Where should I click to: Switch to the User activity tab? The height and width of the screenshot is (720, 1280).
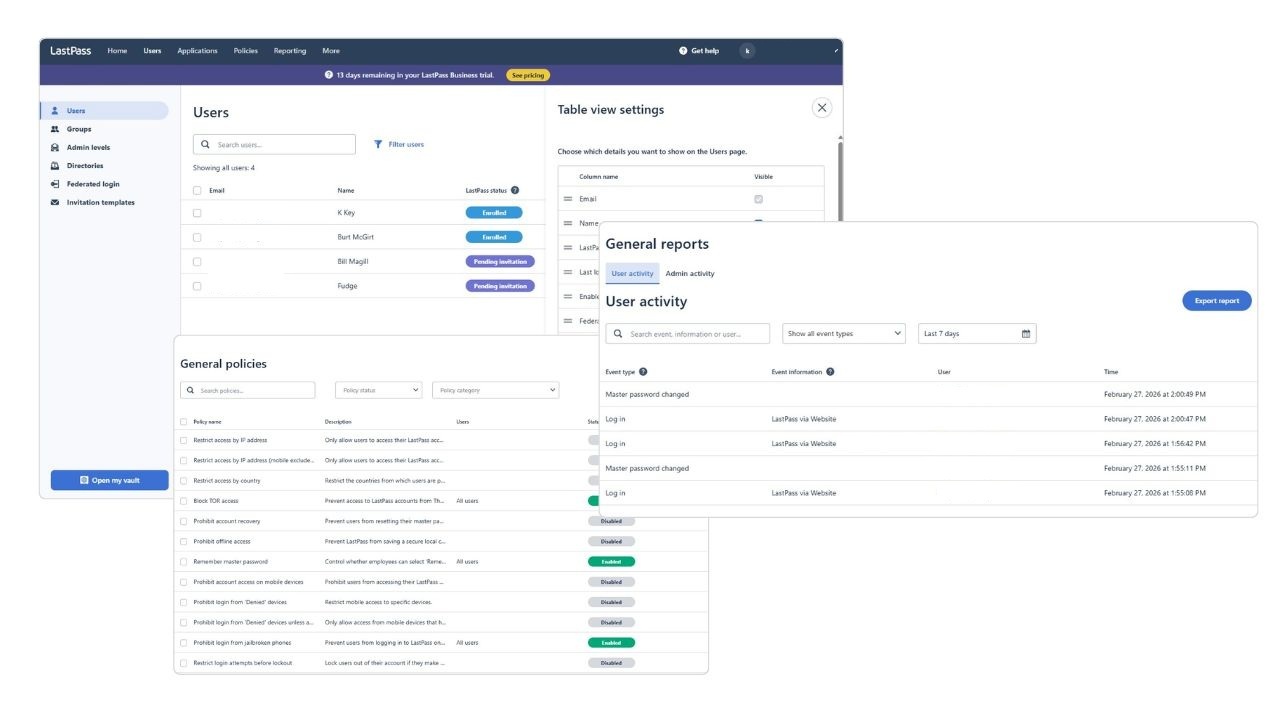pos(632,273)
